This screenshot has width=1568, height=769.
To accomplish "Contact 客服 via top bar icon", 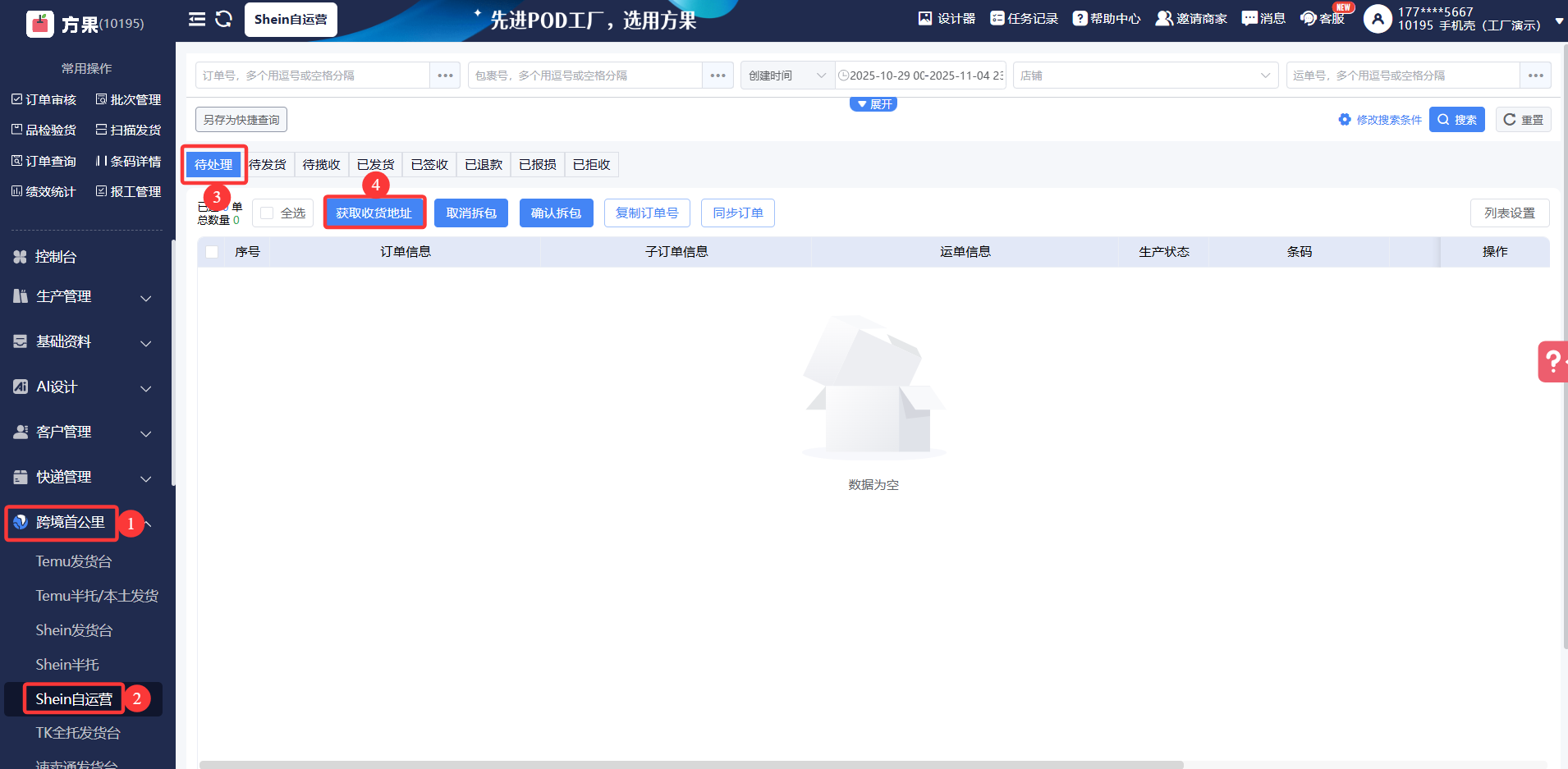I will (x=1323, y=20).
